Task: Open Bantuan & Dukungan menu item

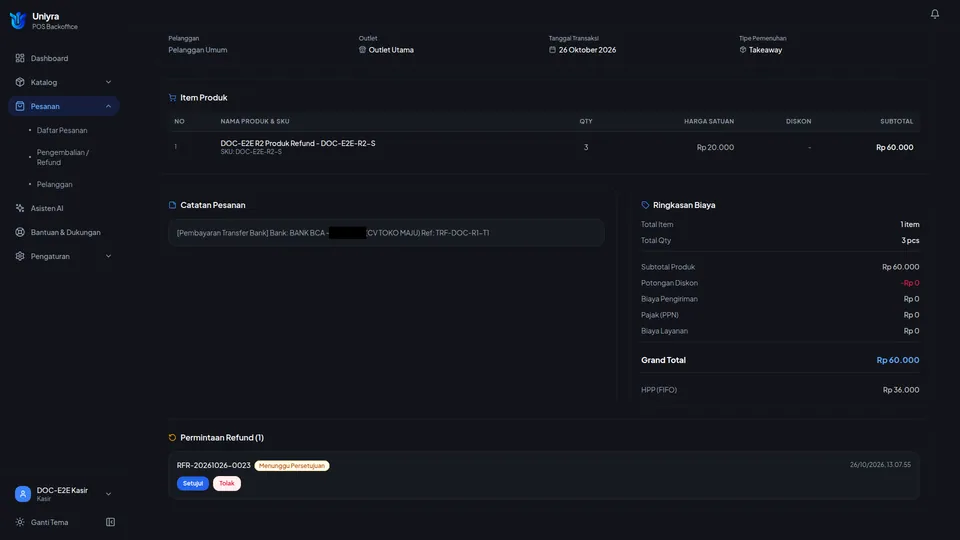Action: pos(64,232)
